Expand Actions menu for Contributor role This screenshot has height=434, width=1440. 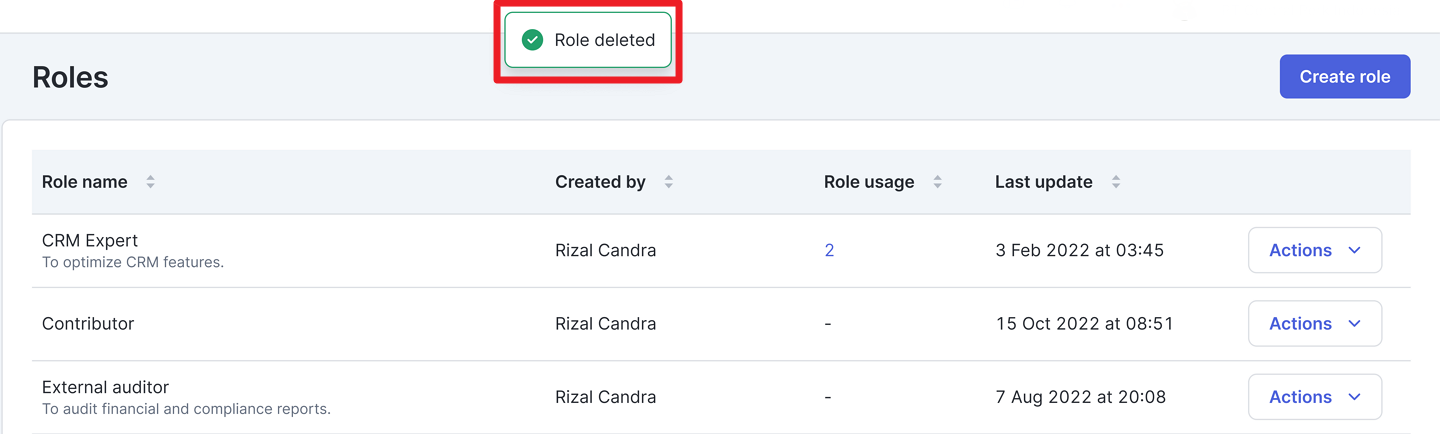(x=1314, y=324)
